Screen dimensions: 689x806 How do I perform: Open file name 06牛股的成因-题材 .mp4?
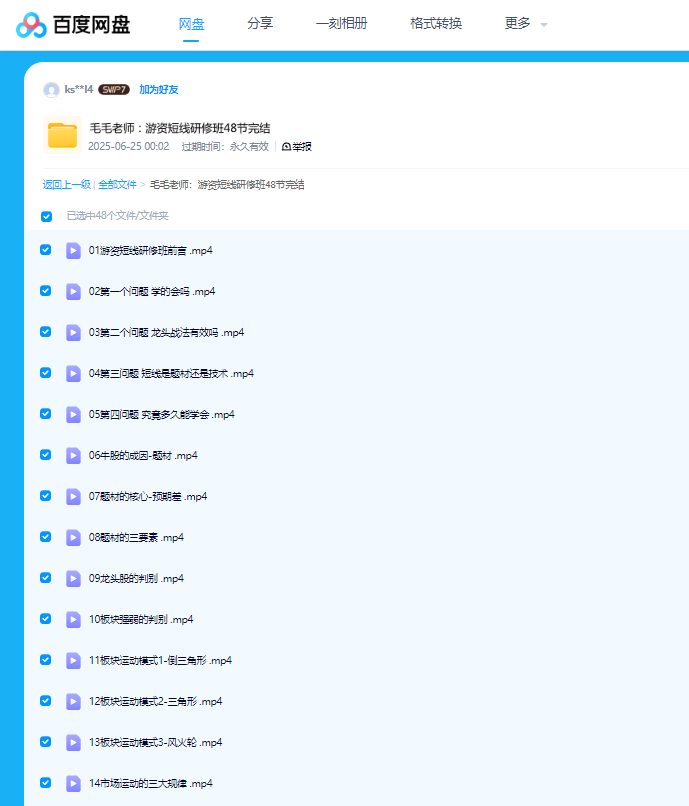click(143, 455)
